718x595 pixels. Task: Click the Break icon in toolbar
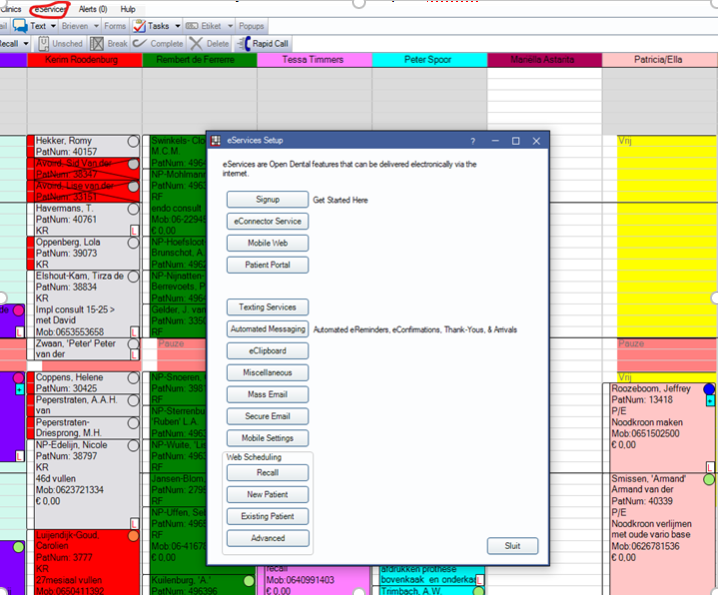point(97,44)
